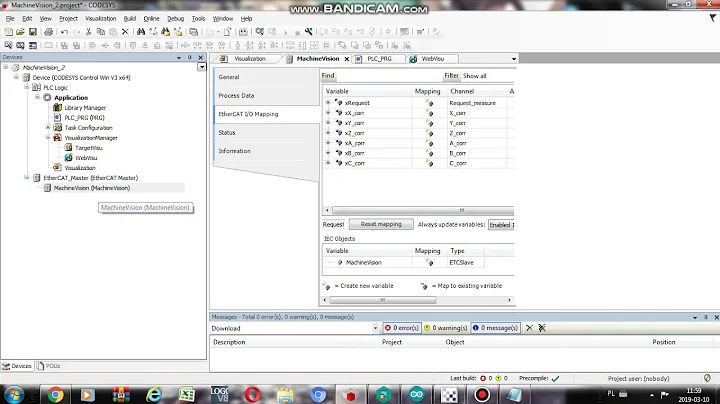Click the WebVisu globe icon in tree
Image resolution: width=720 pixels, height=404 pixels.
click(x=68, y=157)
